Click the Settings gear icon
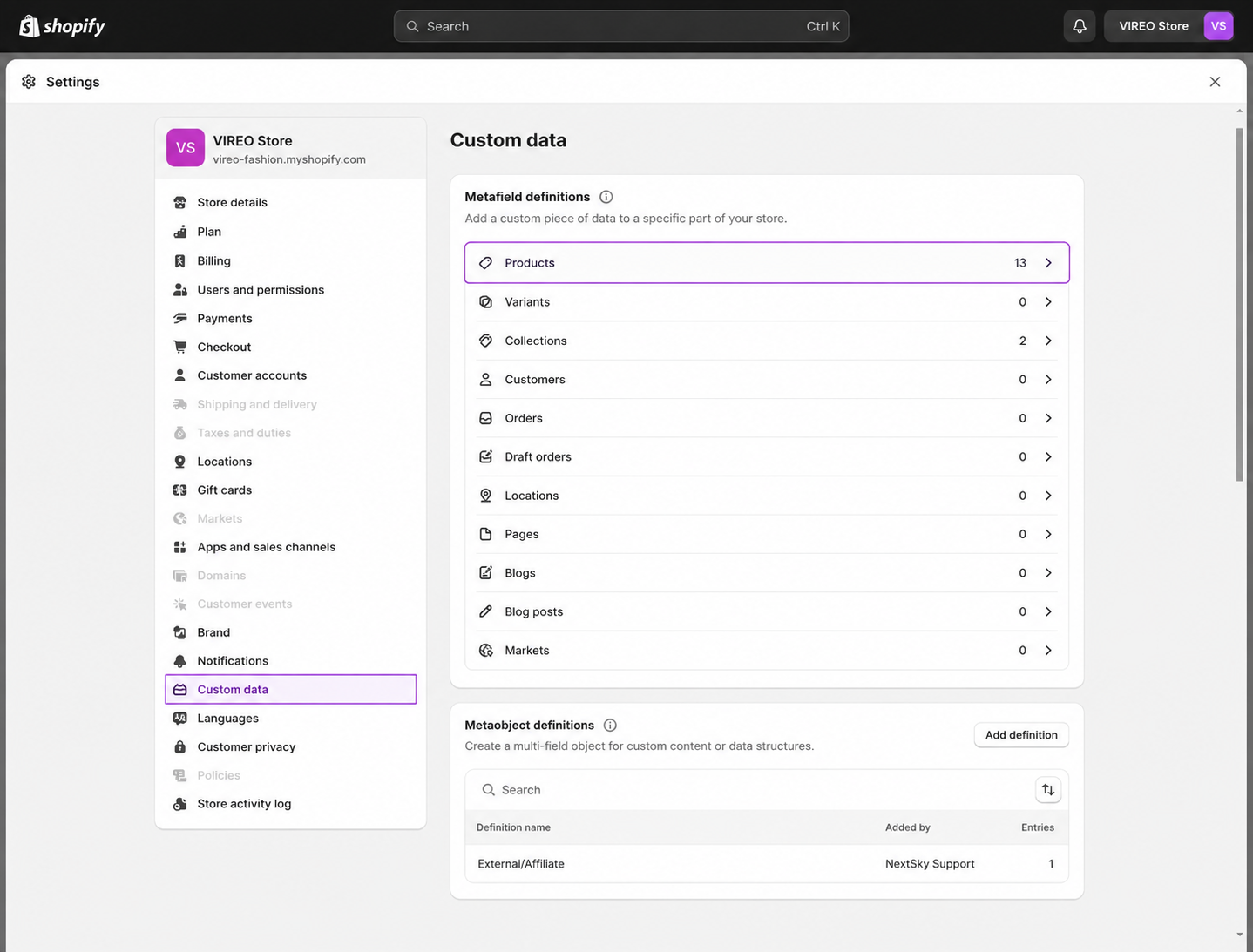 click(x=29, y=82)
